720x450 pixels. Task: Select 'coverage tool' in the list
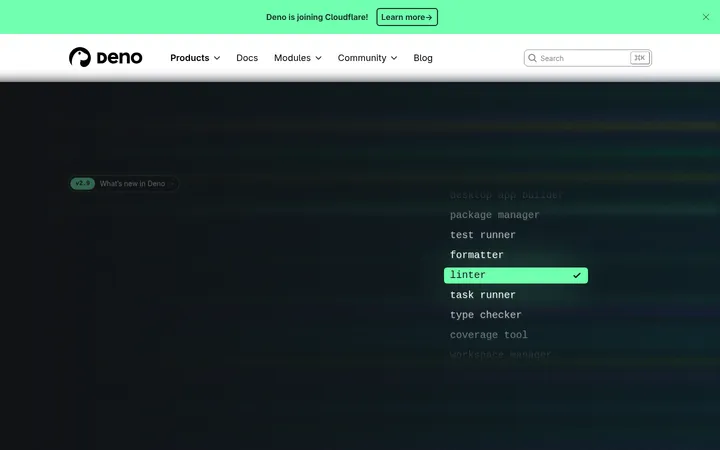[x=489, y=335]
